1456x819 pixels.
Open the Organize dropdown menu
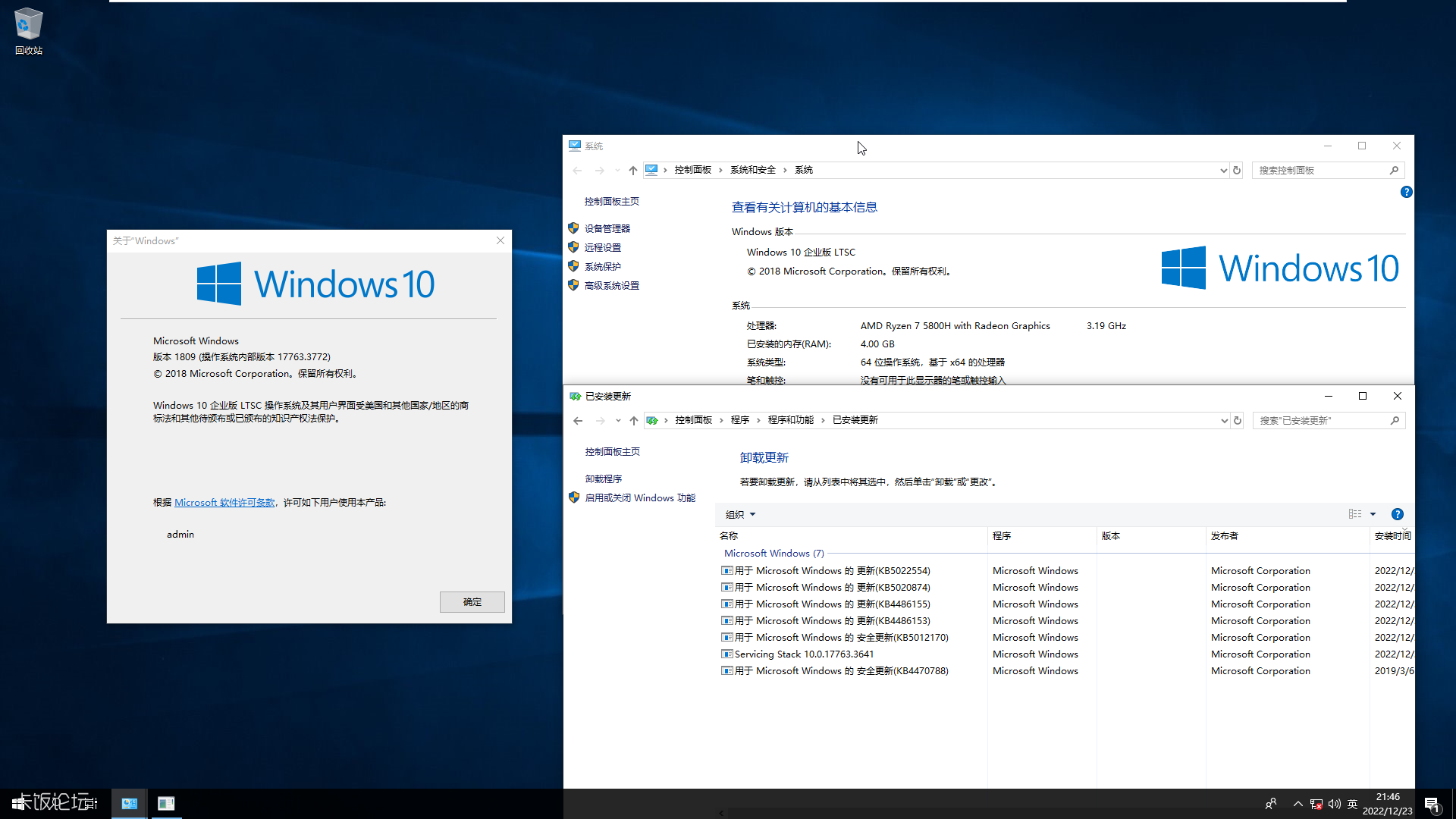(x=740, y=515)
